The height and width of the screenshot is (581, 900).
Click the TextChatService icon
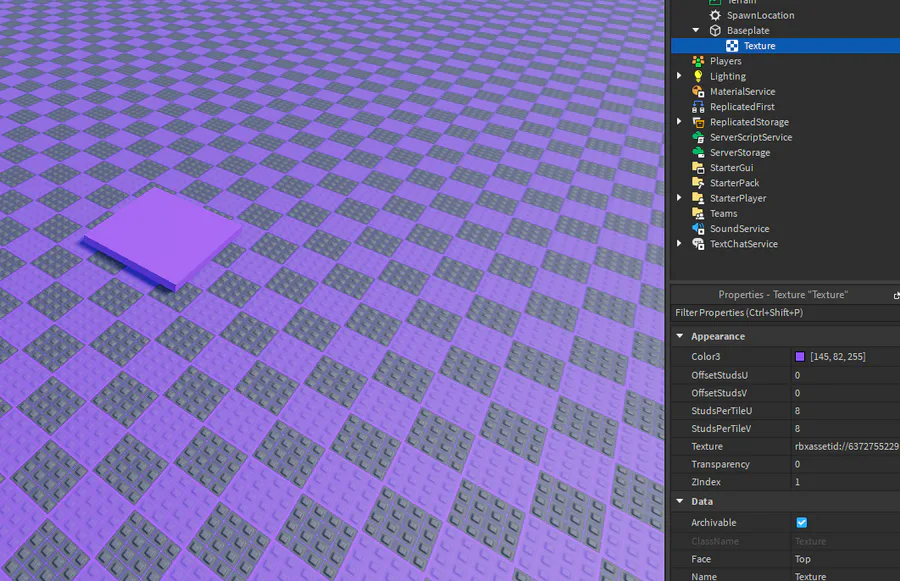coord(698,243)
